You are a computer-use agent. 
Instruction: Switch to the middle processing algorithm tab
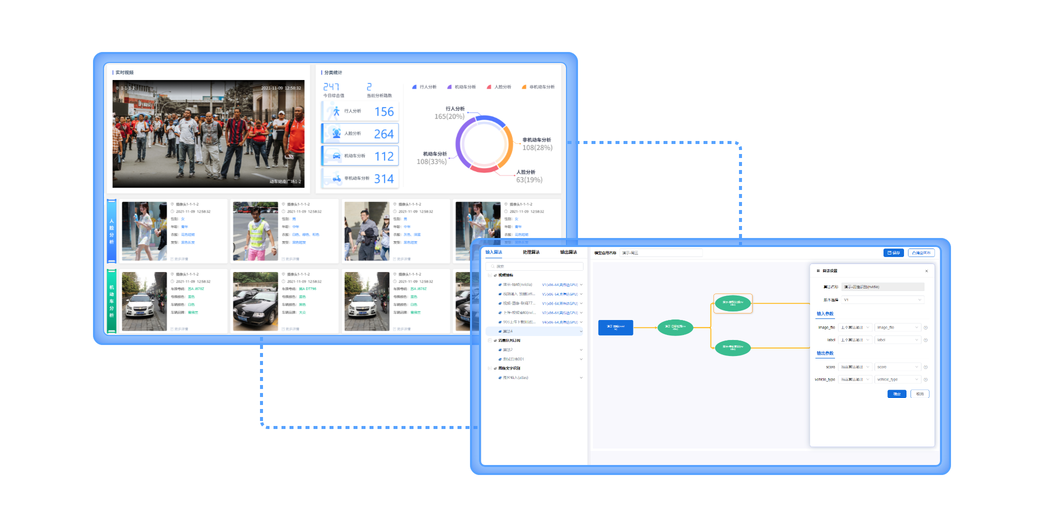coord(532,252)
